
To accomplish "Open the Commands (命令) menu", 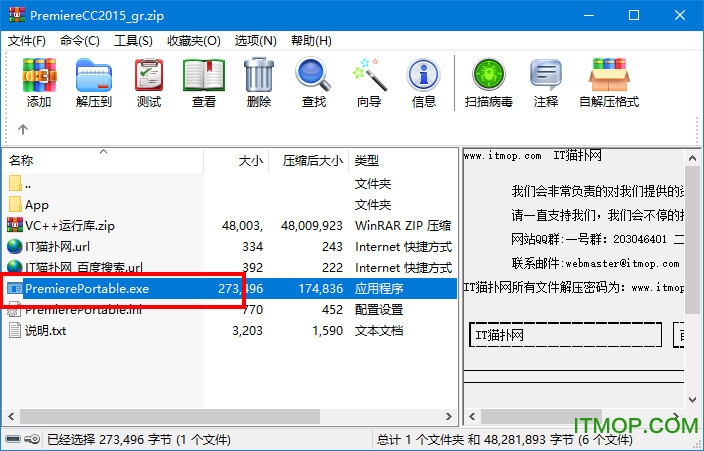I will pyautogui.click(x=79, y=41).
